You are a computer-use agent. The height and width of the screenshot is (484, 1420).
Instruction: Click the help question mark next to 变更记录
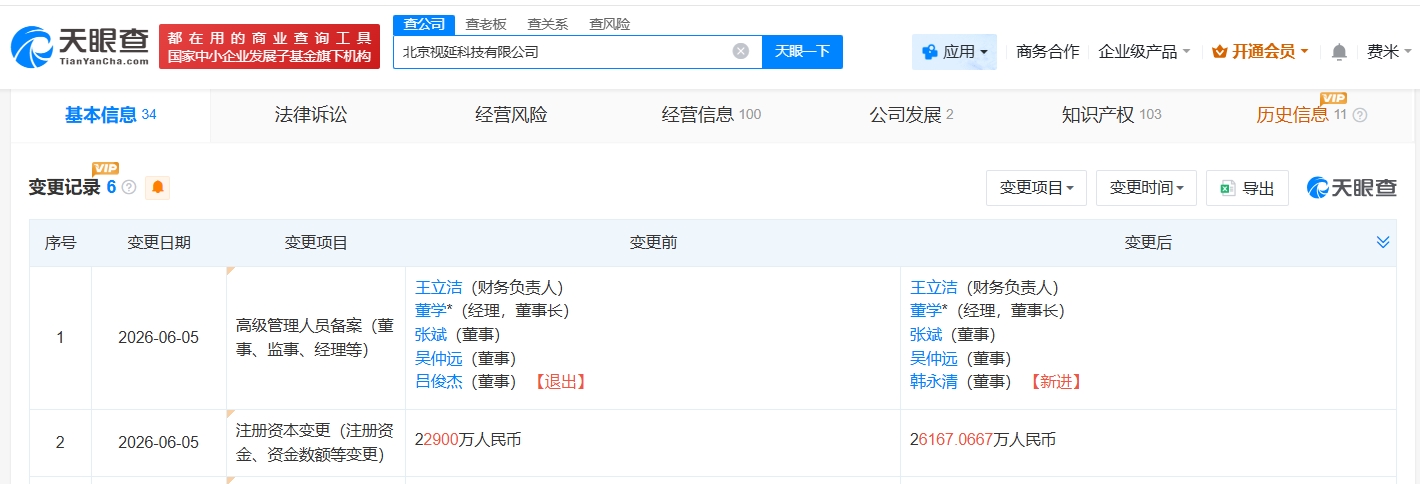coord(129,187)
